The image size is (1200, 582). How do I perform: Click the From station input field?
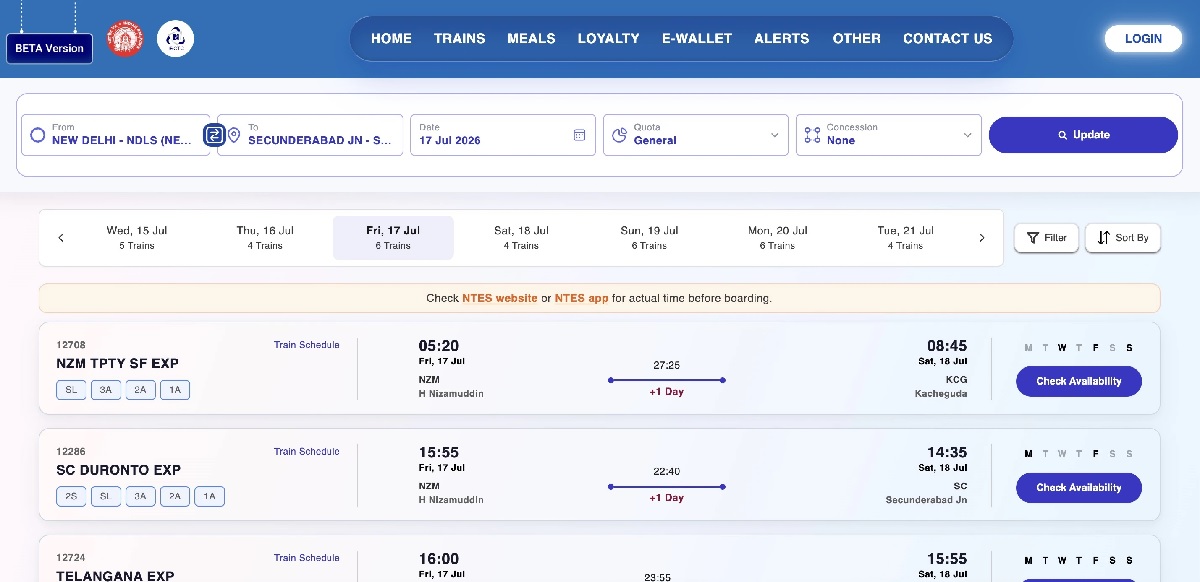116,135
